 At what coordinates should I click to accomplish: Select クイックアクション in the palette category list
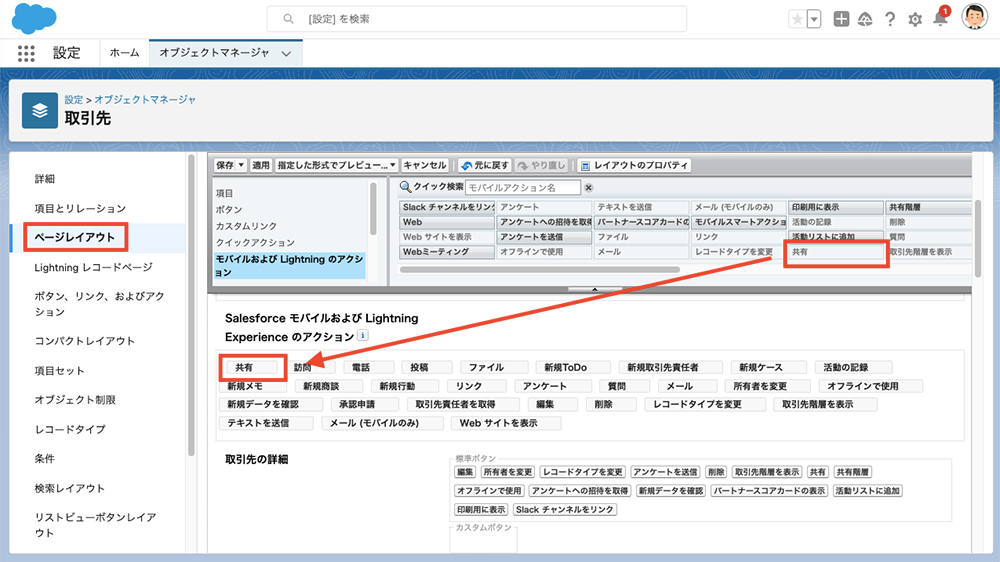click(x=255, y=243)
